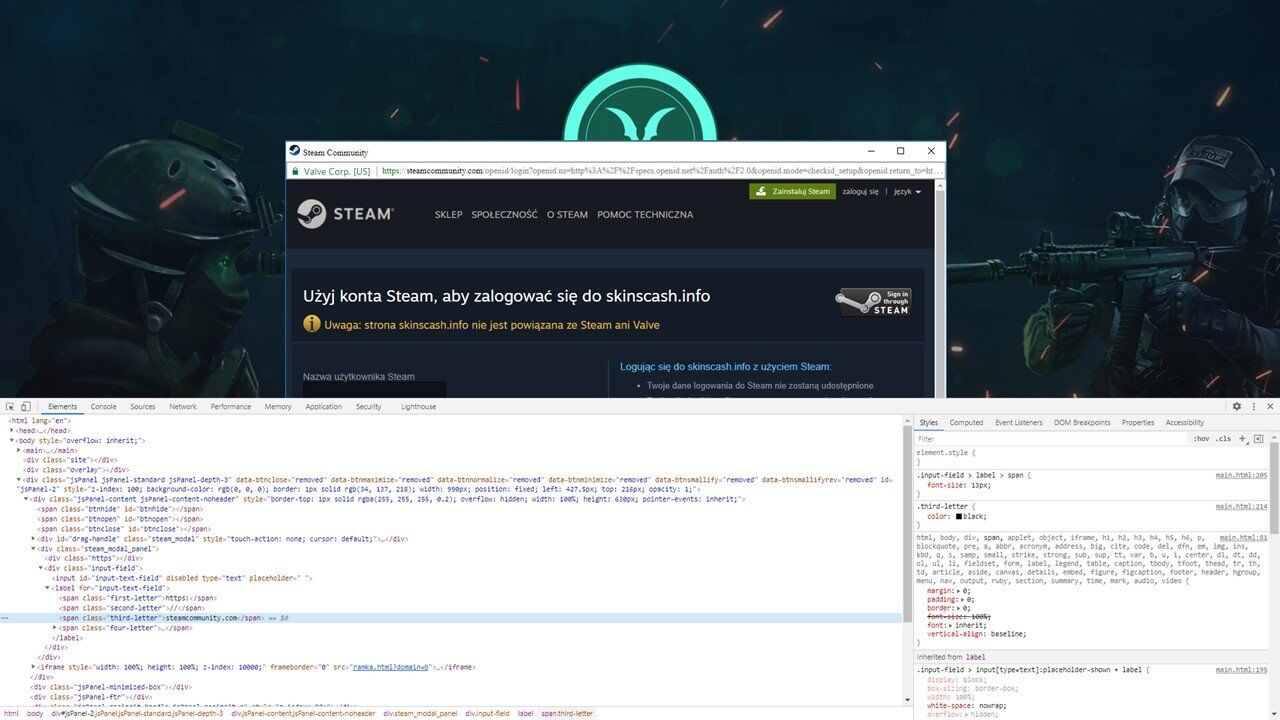Toggle the :hov element state panel
The image size is (1280, 720).
(x=1201, y=439)
